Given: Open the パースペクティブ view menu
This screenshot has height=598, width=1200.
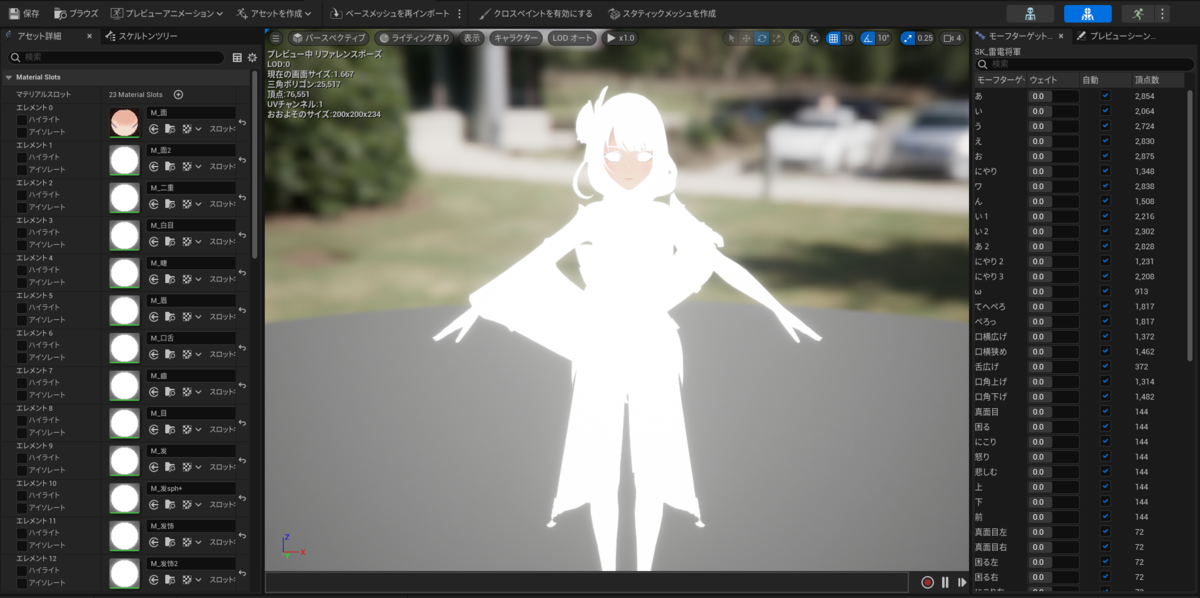Looking at the screenshot, I should 330,38.
